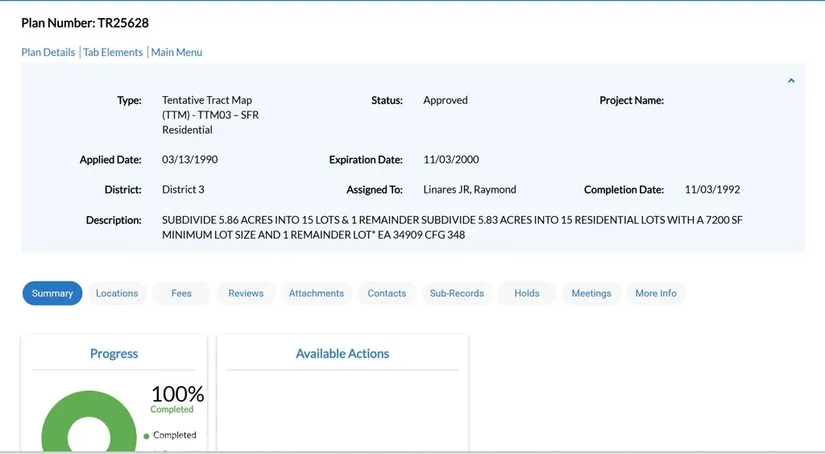Screen dimensions: 825x454
Task: Show the Attachments tab
Action: point(316,293)
